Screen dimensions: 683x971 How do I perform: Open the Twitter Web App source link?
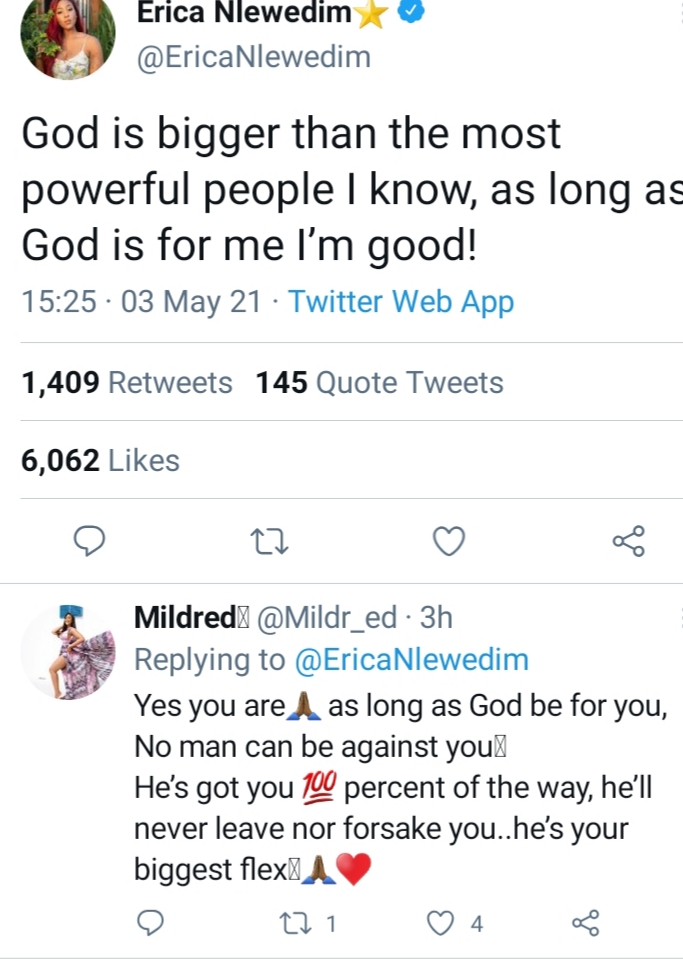pyautogui.click(x=401, y=301)
